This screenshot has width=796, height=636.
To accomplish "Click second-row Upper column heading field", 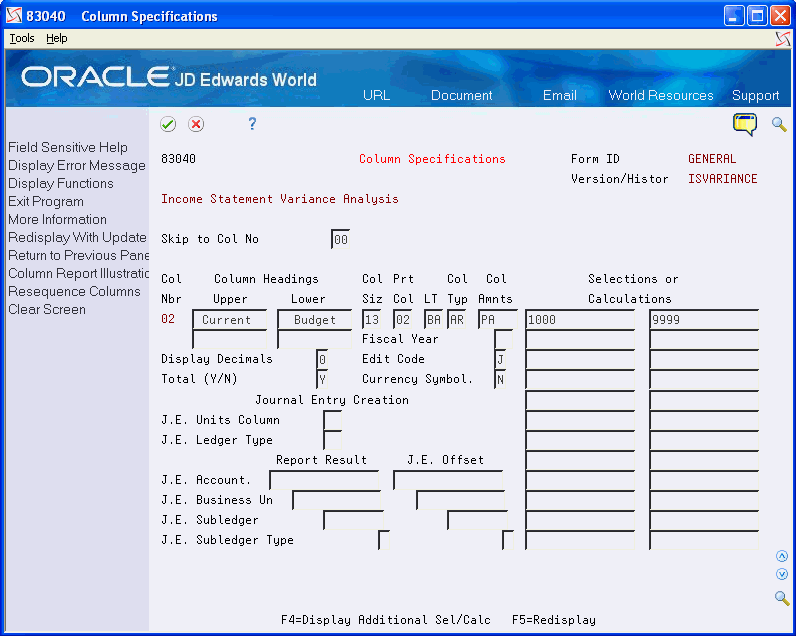I will point(229,339).
